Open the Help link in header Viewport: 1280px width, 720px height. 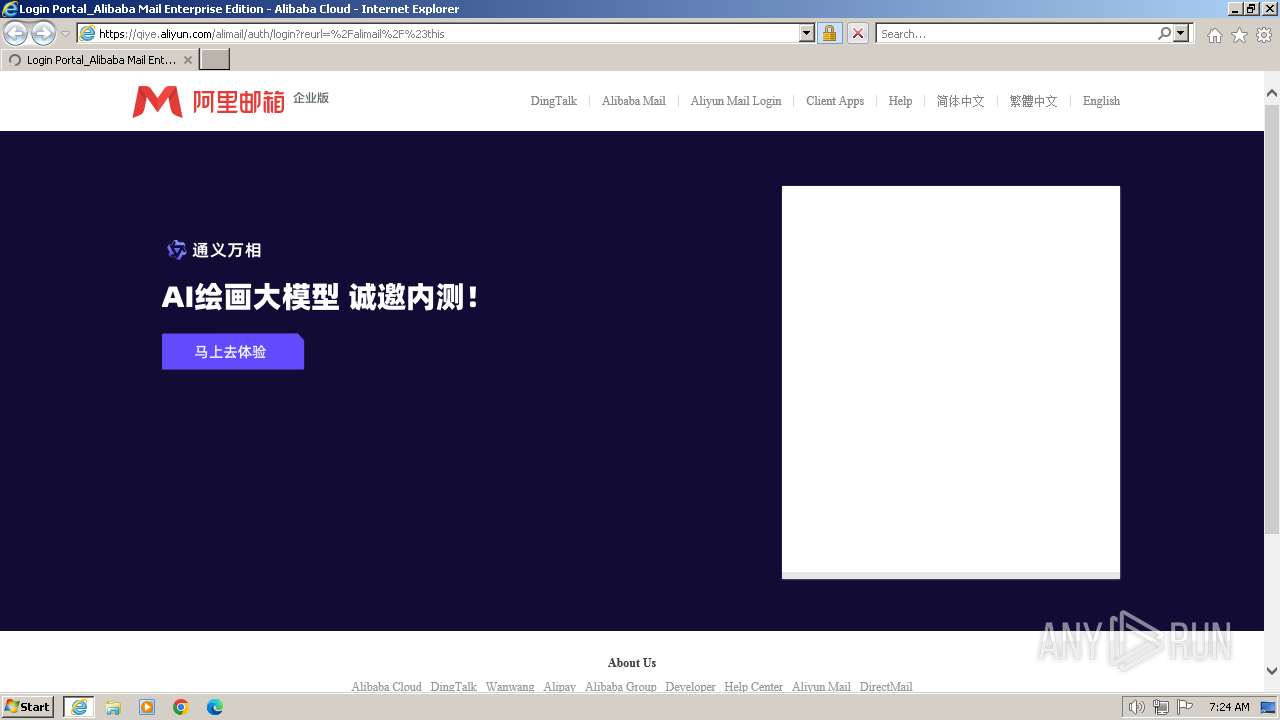coord(900,101)
